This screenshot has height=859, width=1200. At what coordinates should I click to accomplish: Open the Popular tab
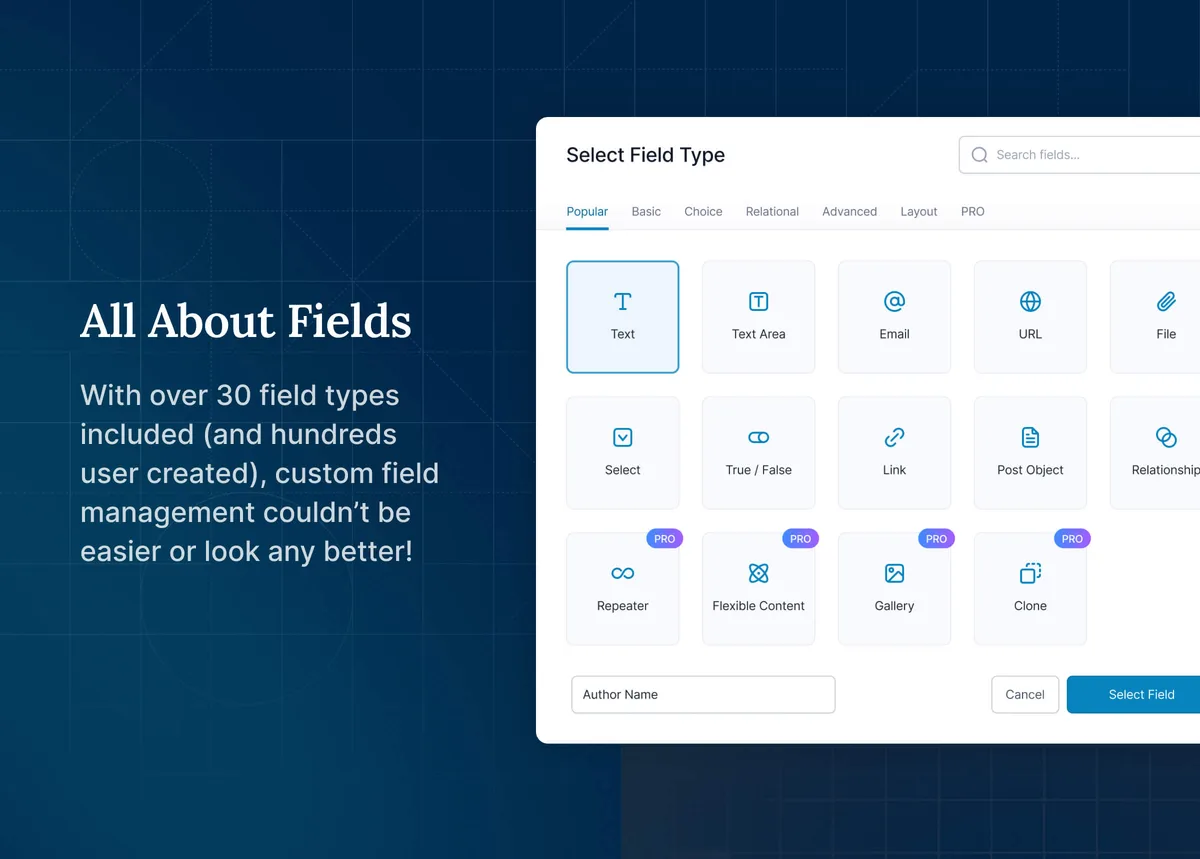587,212
